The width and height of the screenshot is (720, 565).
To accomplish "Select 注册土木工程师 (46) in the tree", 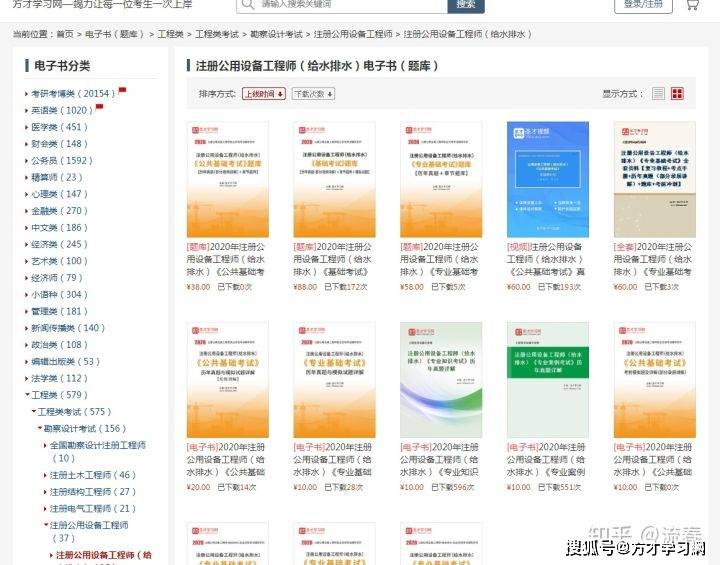I will [92, 475].
